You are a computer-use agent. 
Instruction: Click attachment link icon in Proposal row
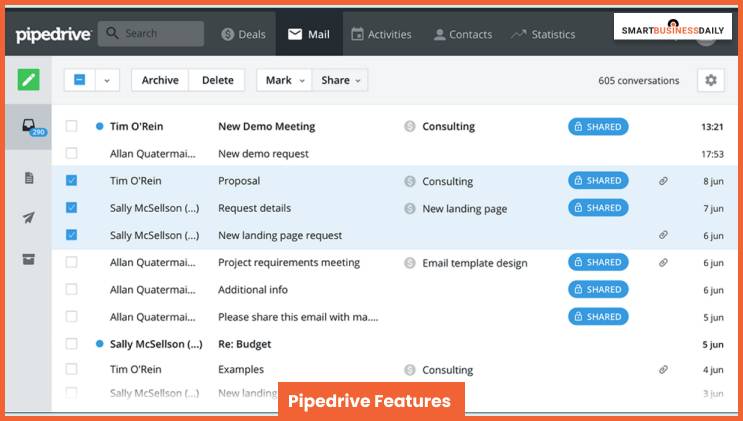663,181
